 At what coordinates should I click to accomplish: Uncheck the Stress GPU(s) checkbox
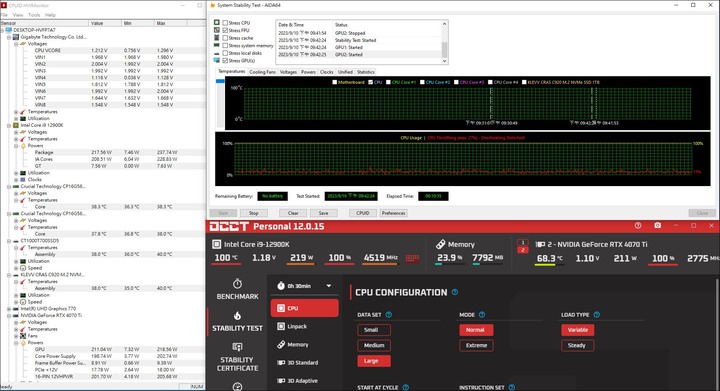(x=225, y=61)
